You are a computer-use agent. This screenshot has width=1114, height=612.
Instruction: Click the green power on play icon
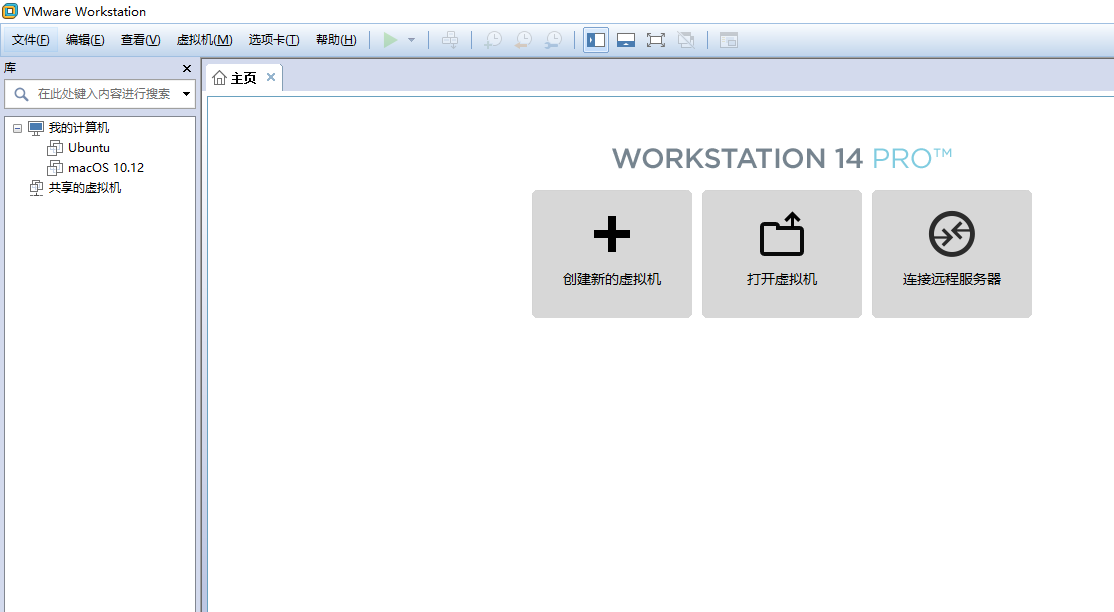coord(390,40)
